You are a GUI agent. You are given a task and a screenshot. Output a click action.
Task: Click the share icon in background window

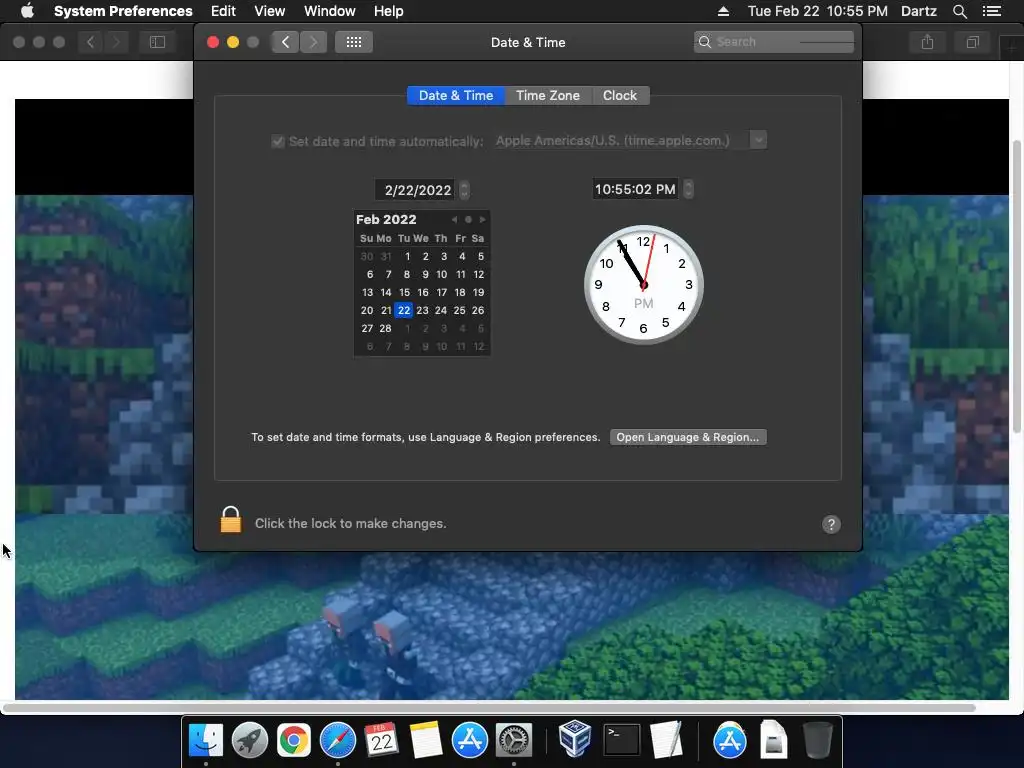pos(927,42)
